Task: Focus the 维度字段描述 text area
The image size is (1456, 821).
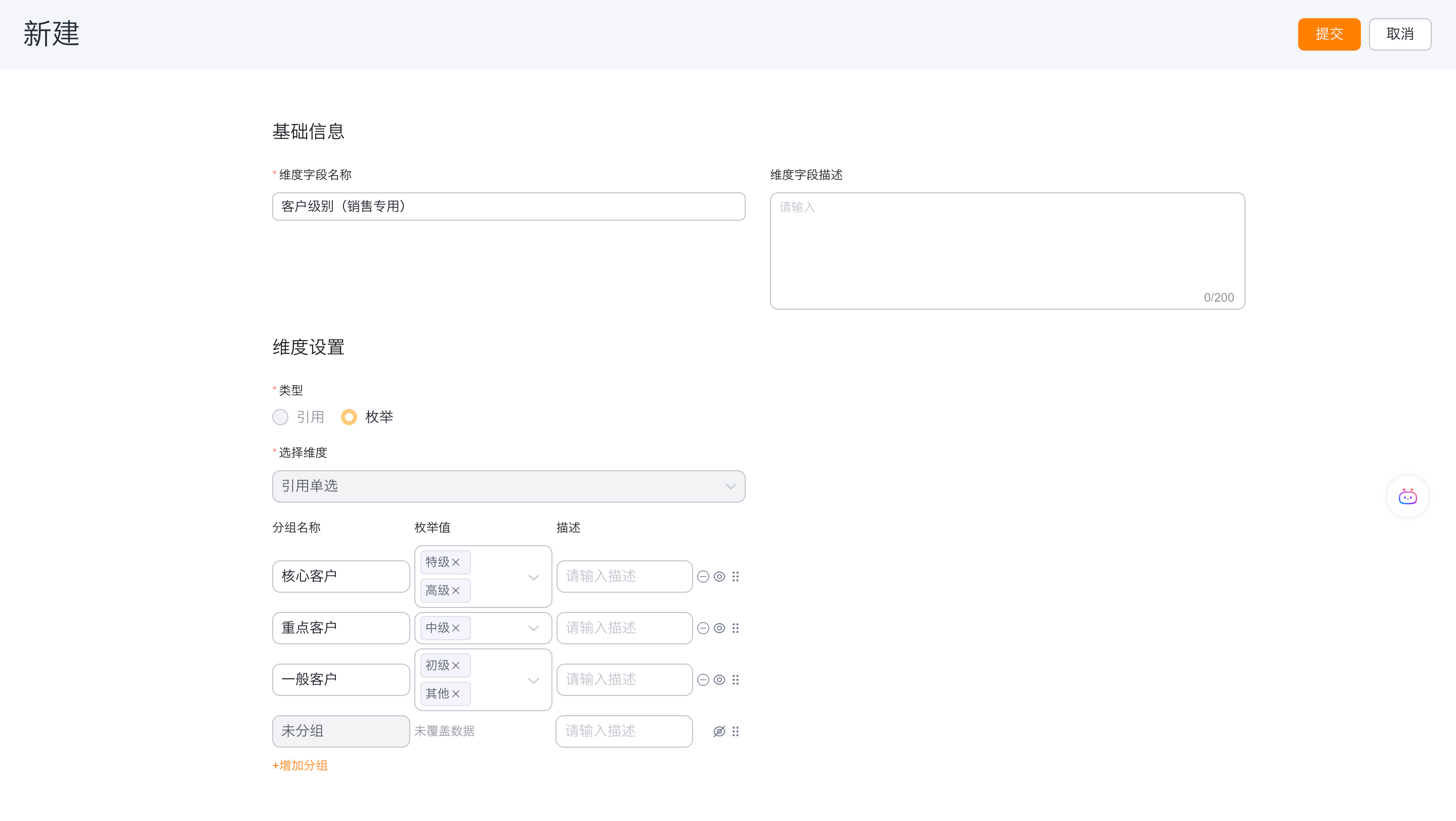Action: [x=1007, y=251]
